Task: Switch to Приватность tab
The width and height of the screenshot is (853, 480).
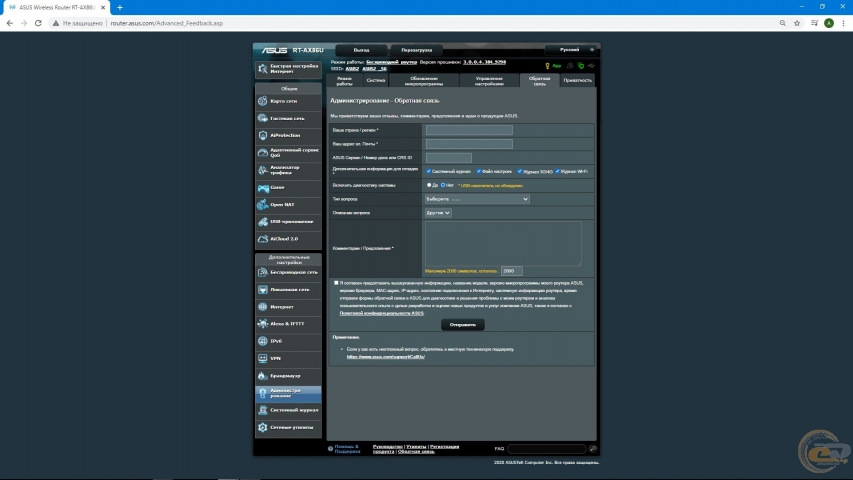Action: 577,81
